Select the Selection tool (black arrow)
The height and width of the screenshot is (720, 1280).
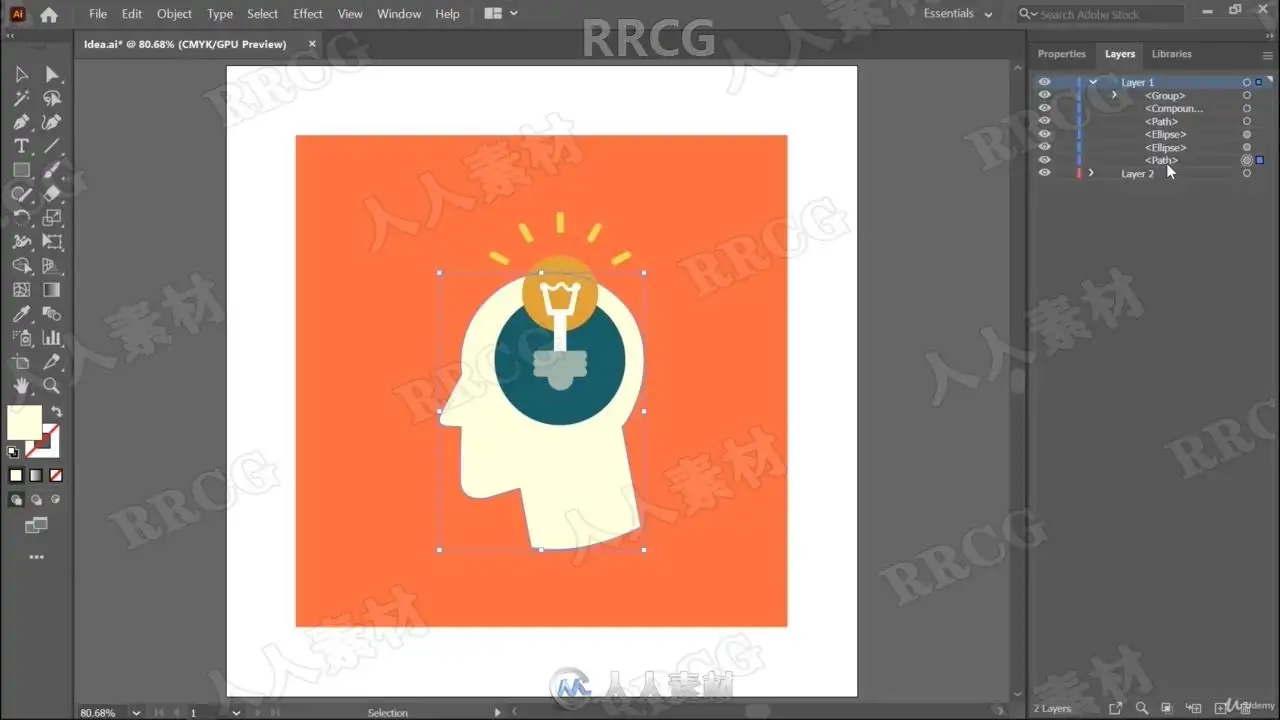[21, 74]
